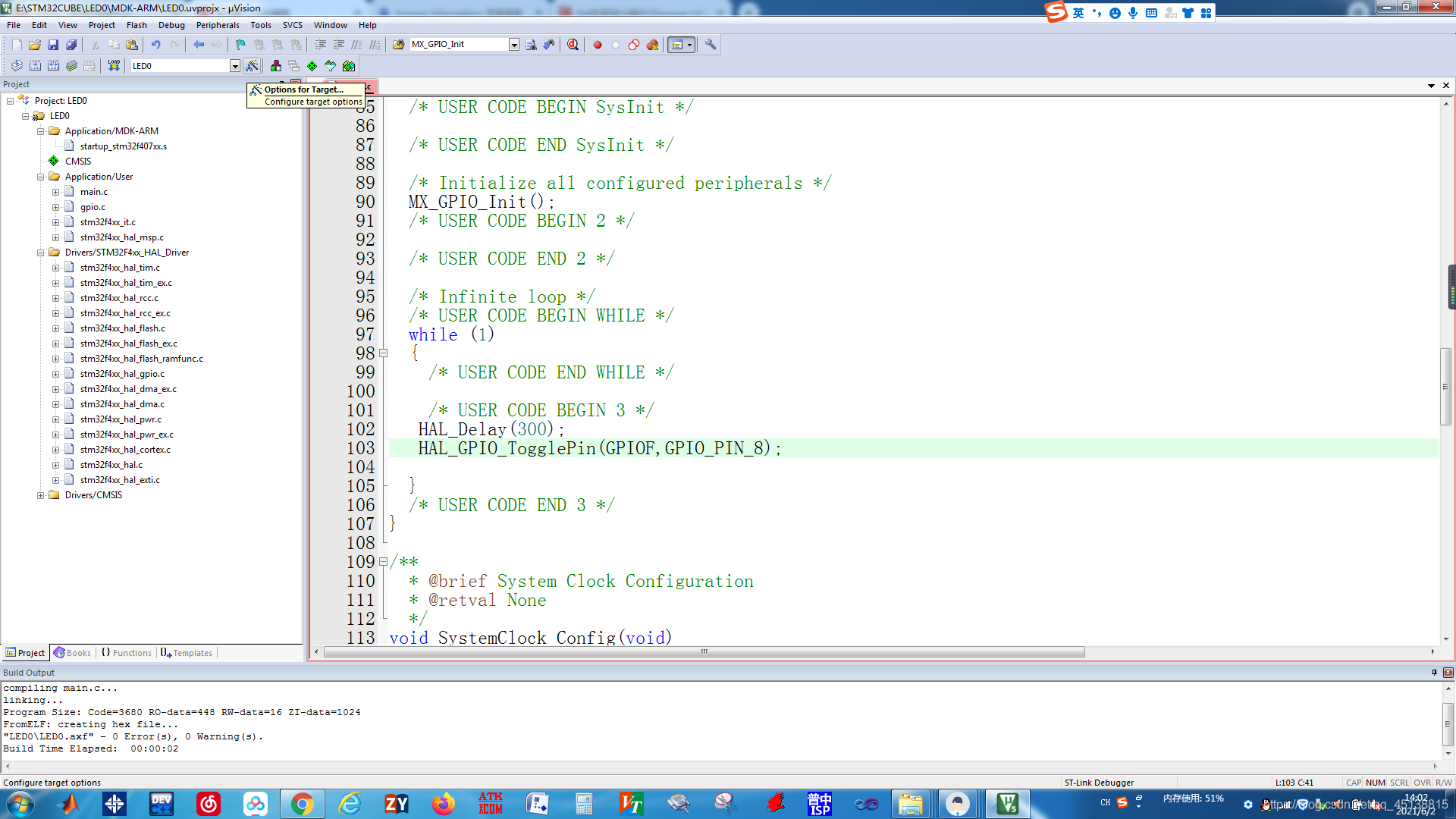The image size is (1456, 819).
Task: Expand the main.c tree node
Action: [x=55, y=192]
